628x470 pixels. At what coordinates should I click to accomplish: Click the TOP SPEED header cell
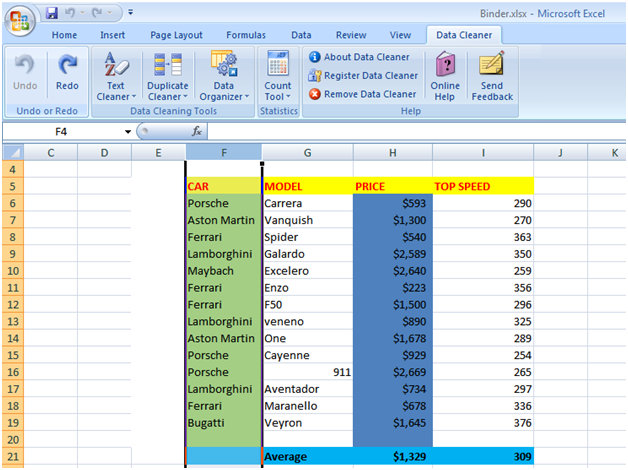click(x=483, y=187)
